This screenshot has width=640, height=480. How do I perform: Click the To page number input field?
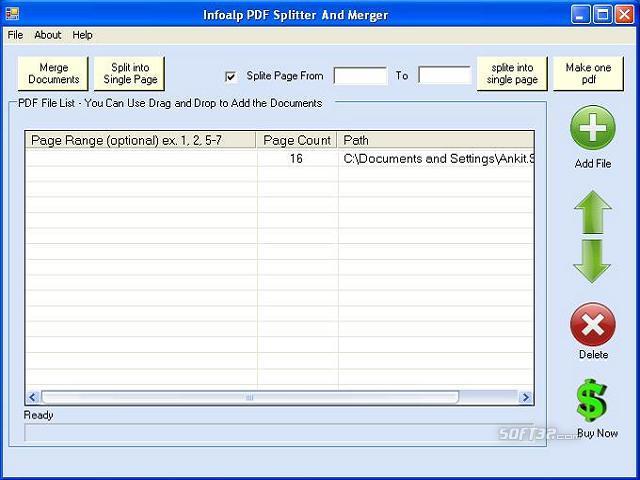[444, 76]
